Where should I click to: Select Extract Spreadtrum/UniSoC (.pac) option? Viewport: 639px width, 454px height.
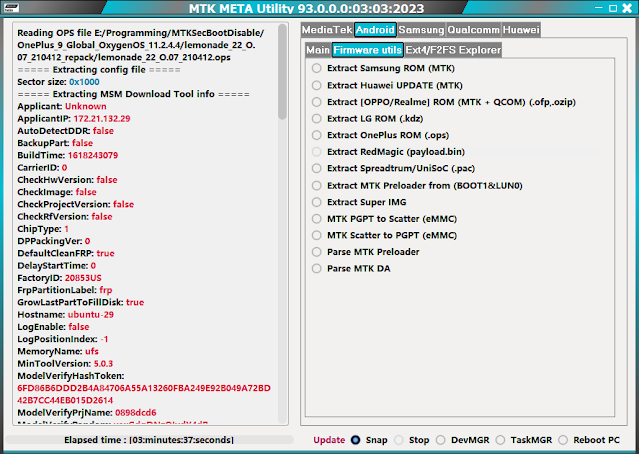tap(393, 168)
